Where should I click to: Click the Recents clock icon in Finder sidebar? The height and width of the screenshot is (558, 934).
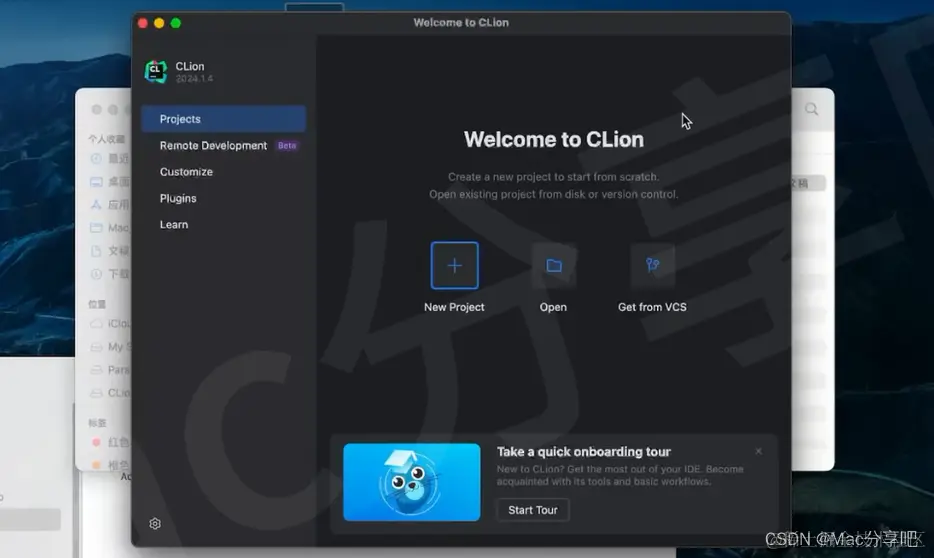96,158
